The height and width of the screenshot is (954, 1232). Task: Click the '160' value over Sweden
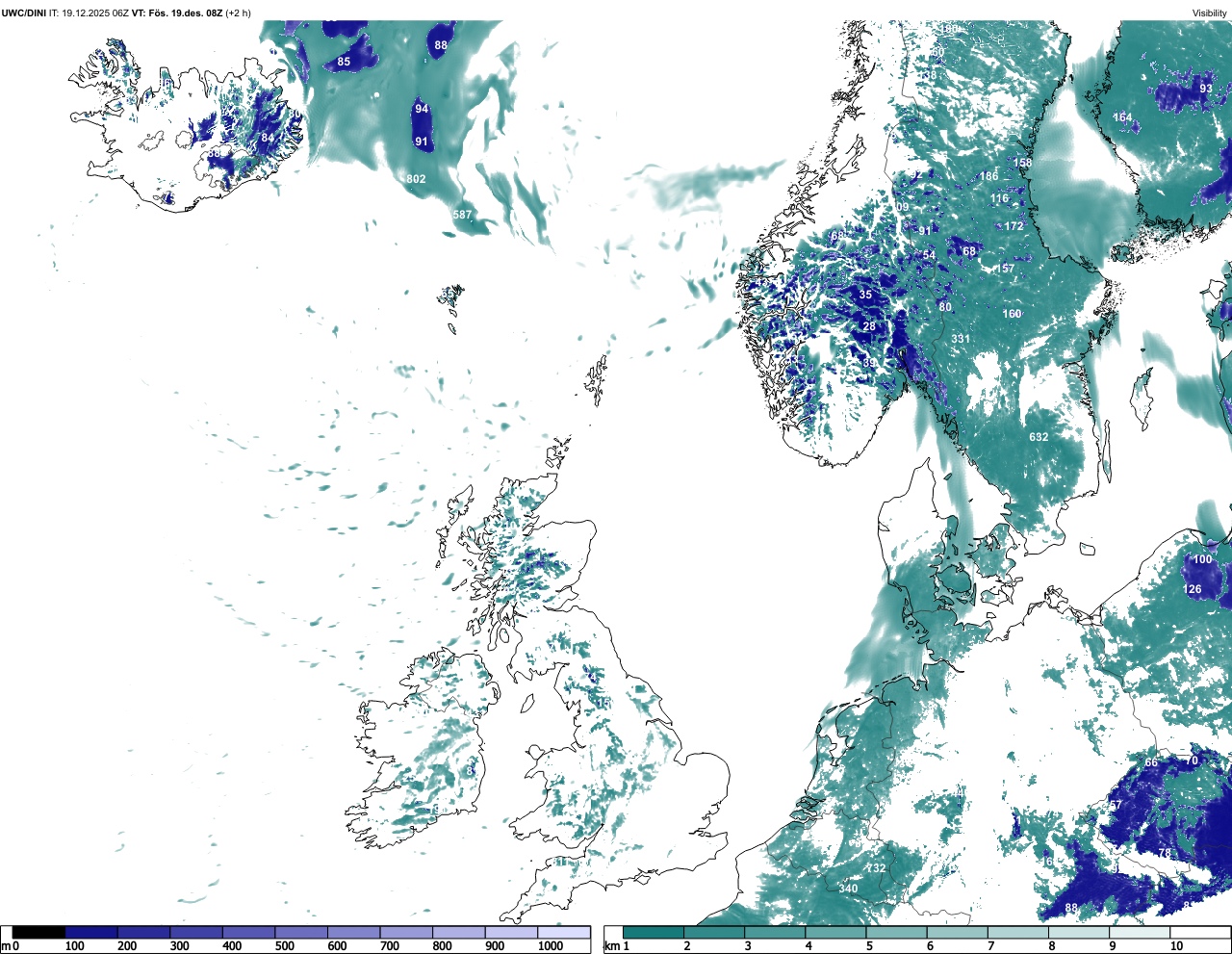click(1012, 314)
